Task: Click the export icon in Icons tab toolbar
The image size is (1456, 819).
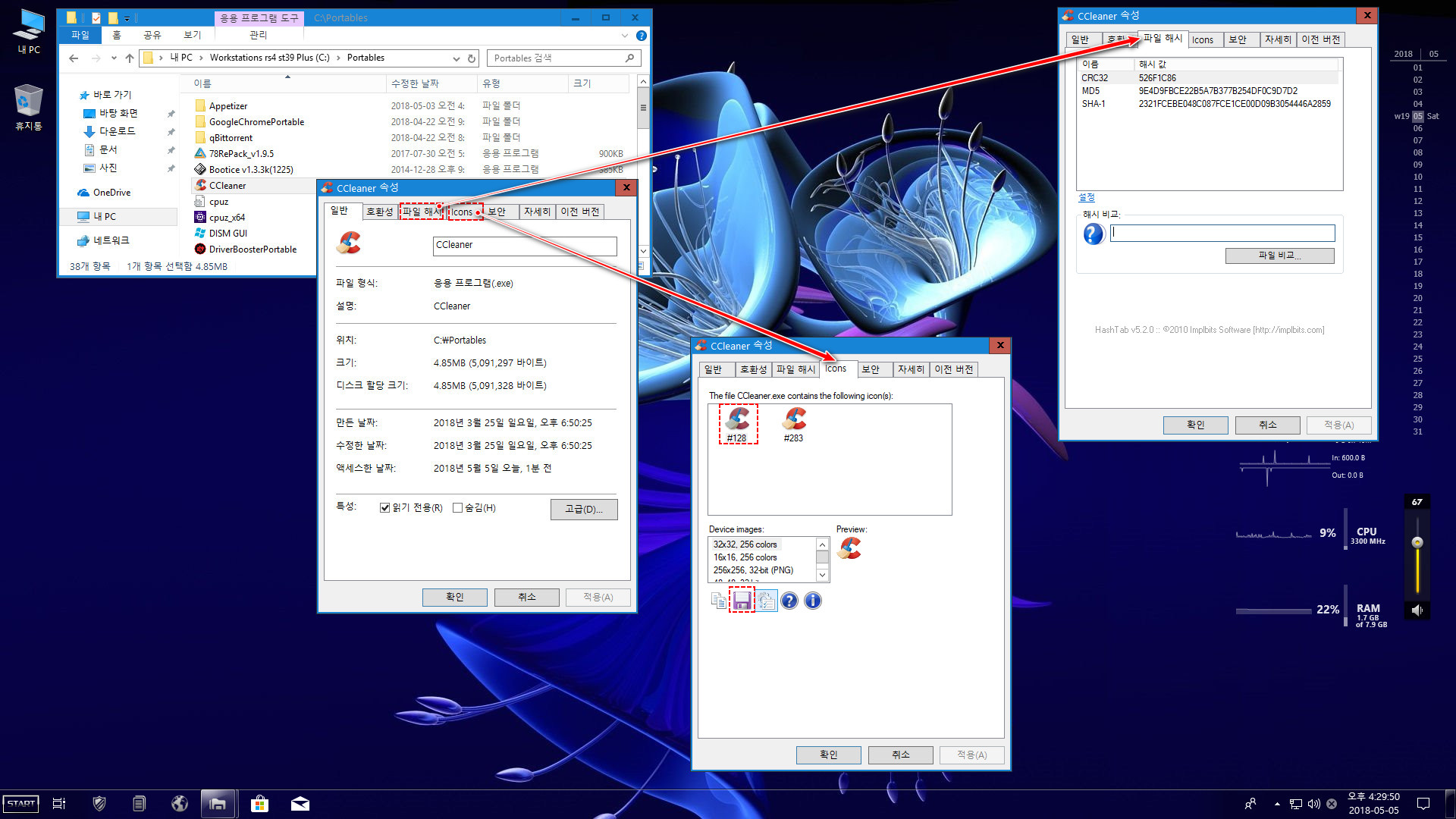Action: click(x=741, y=600)
